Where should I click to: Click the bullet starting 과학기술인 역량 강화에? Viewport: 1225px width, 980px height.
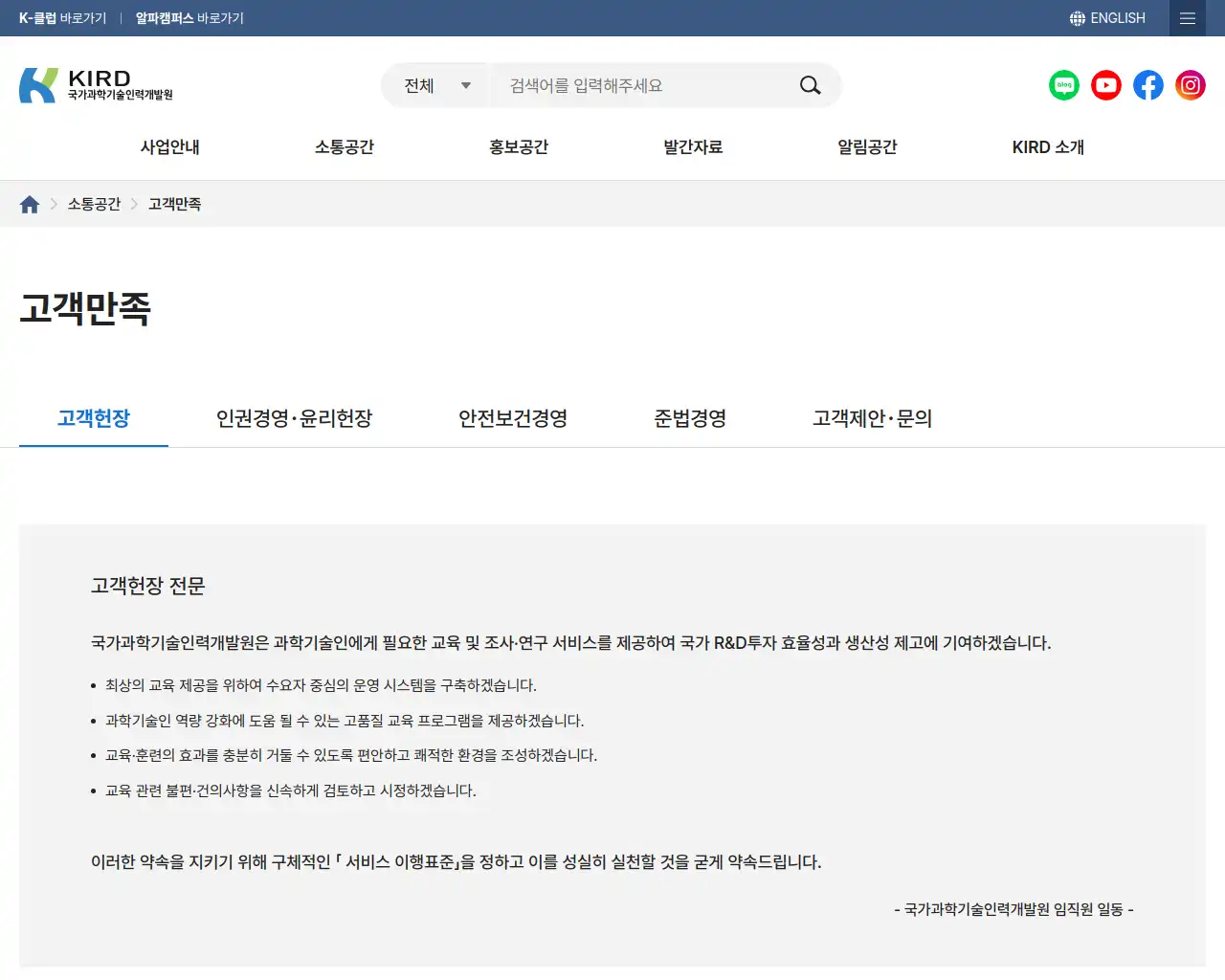(345, 721)
